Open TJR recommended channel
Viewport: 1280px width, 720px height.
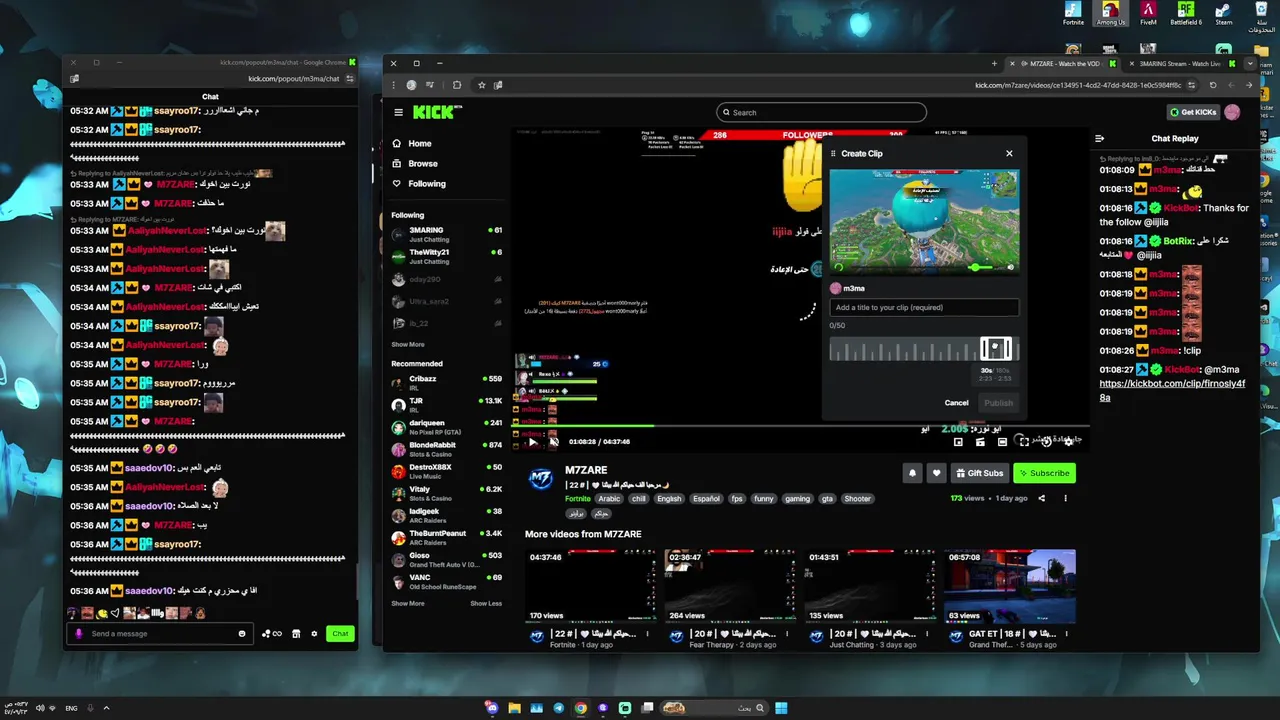pos(447,405)
